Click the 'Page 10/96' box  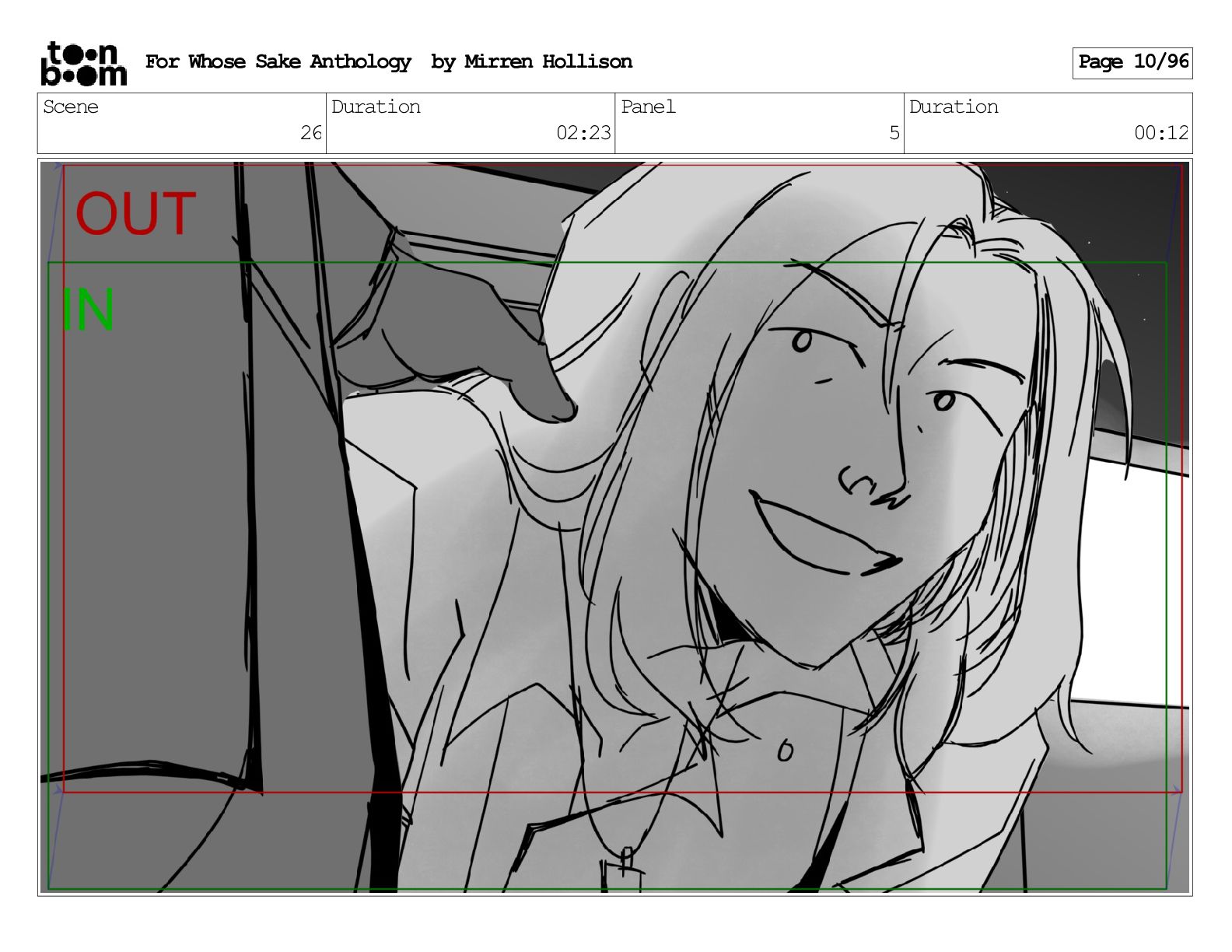1132,62
